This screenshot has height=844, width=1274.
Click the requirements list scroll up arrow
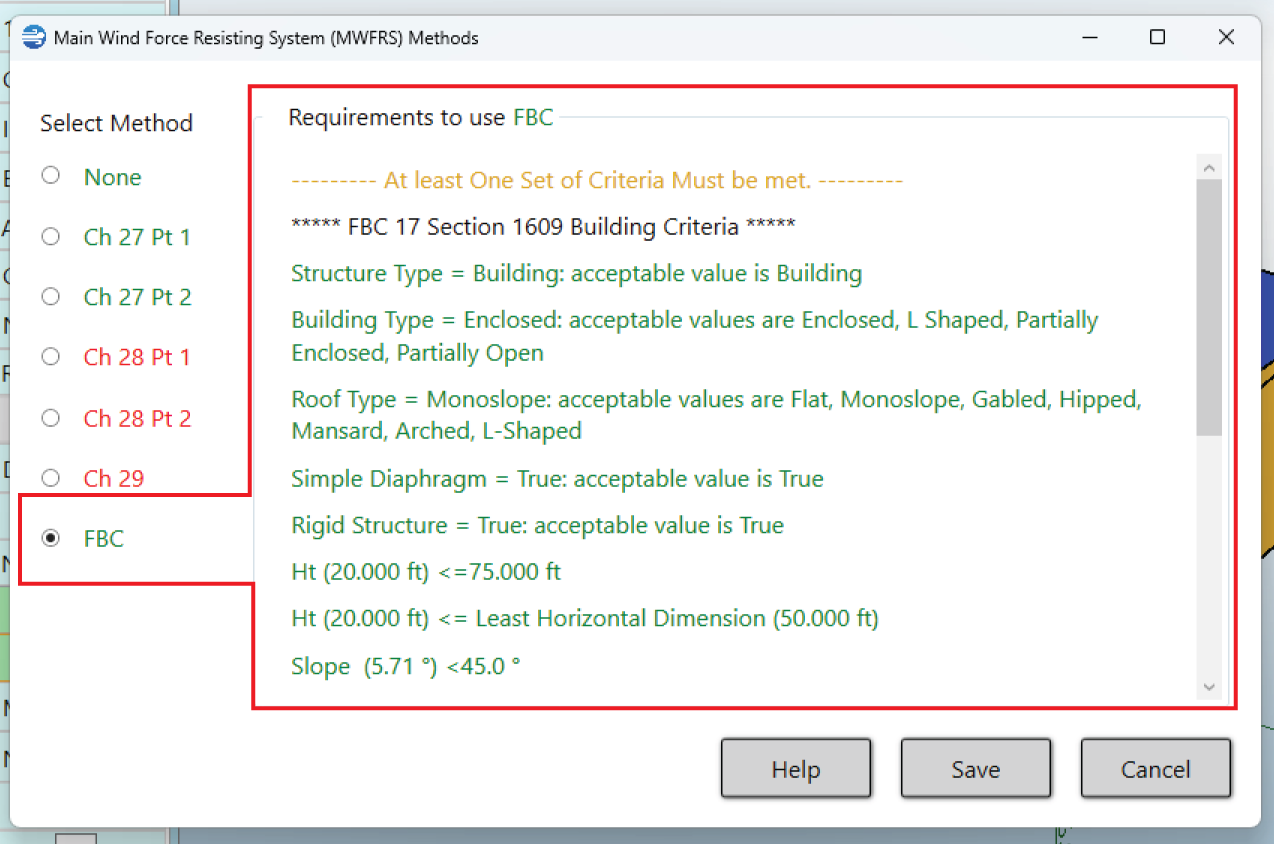(1208, 167)
